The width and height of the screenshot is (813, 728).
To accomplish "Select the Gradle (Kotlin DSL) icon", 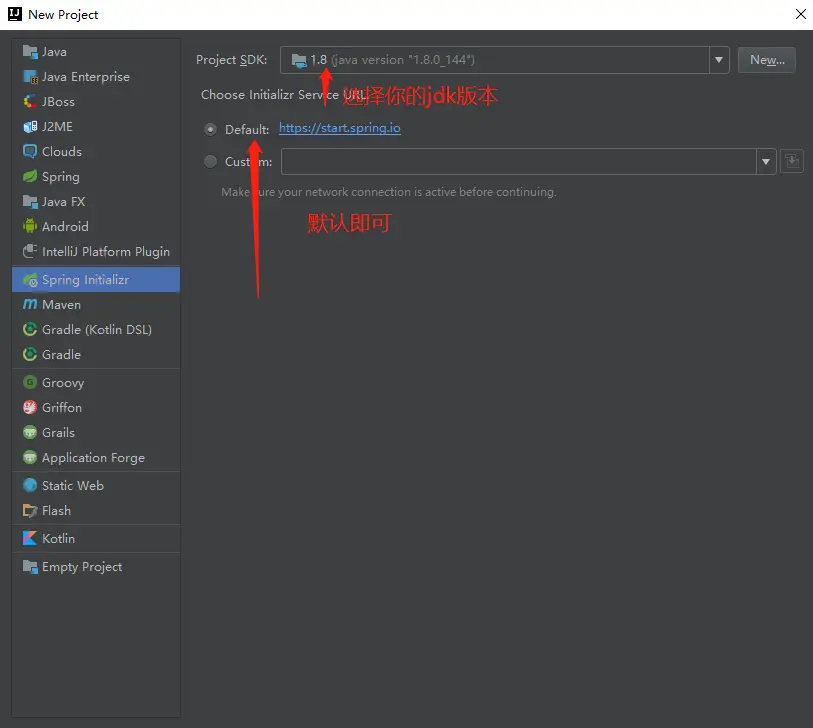I will pyautogui.click(x=30, y=329).
